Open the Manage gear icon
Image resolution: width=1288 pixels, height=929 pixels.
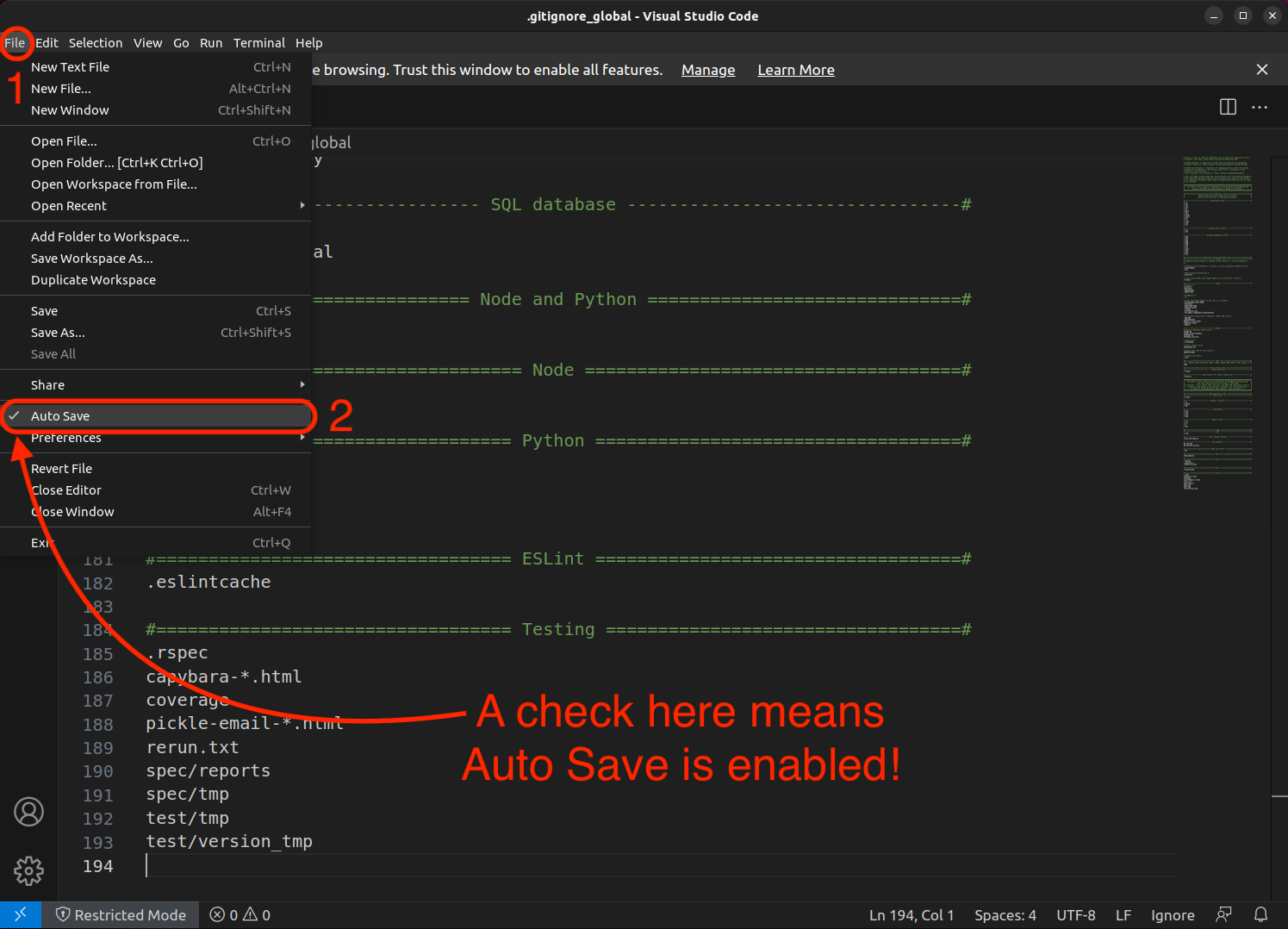pyautogui.click(x=28, y=870)
